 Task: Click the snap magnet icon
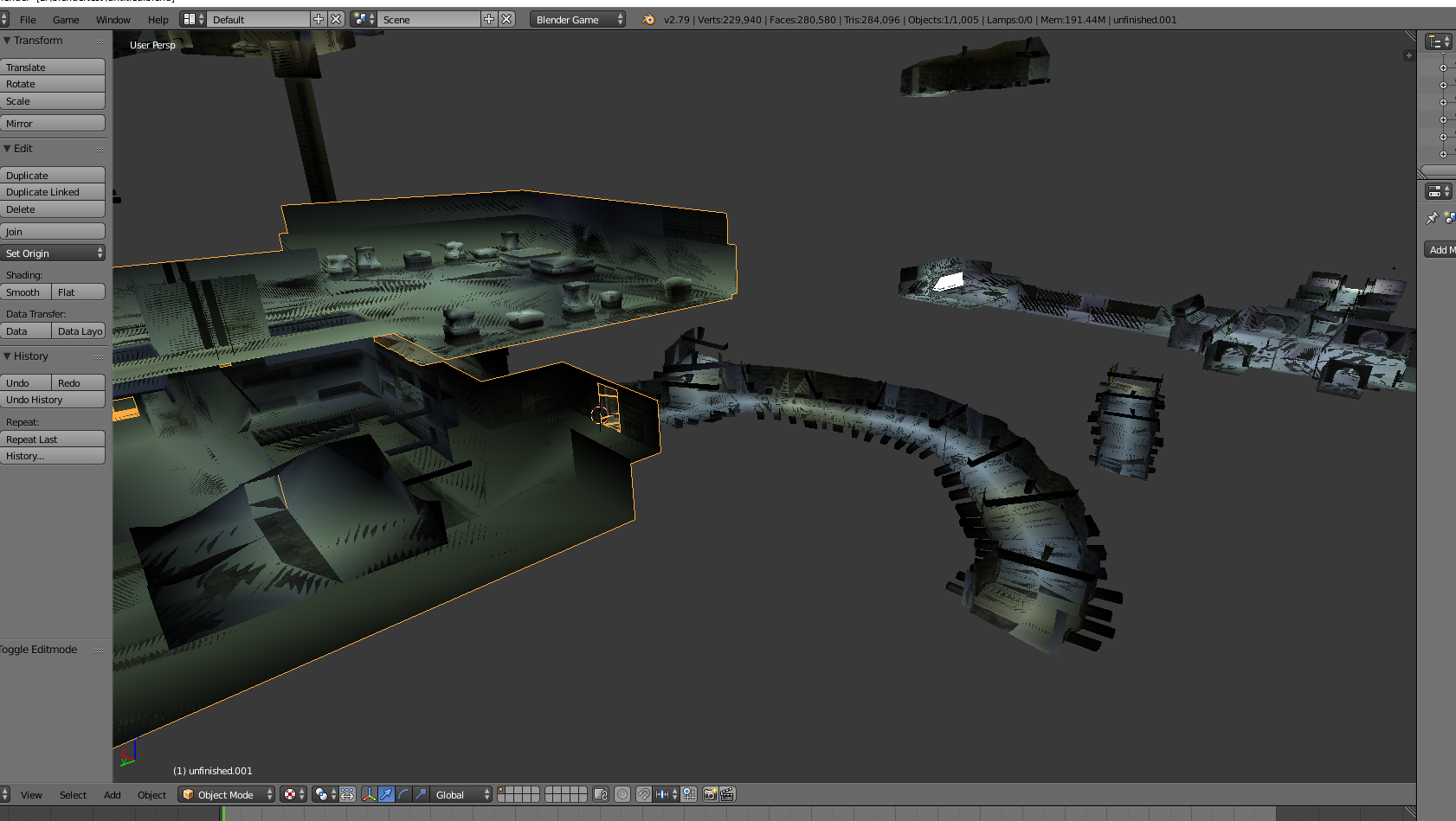click(x=644, y=794)
